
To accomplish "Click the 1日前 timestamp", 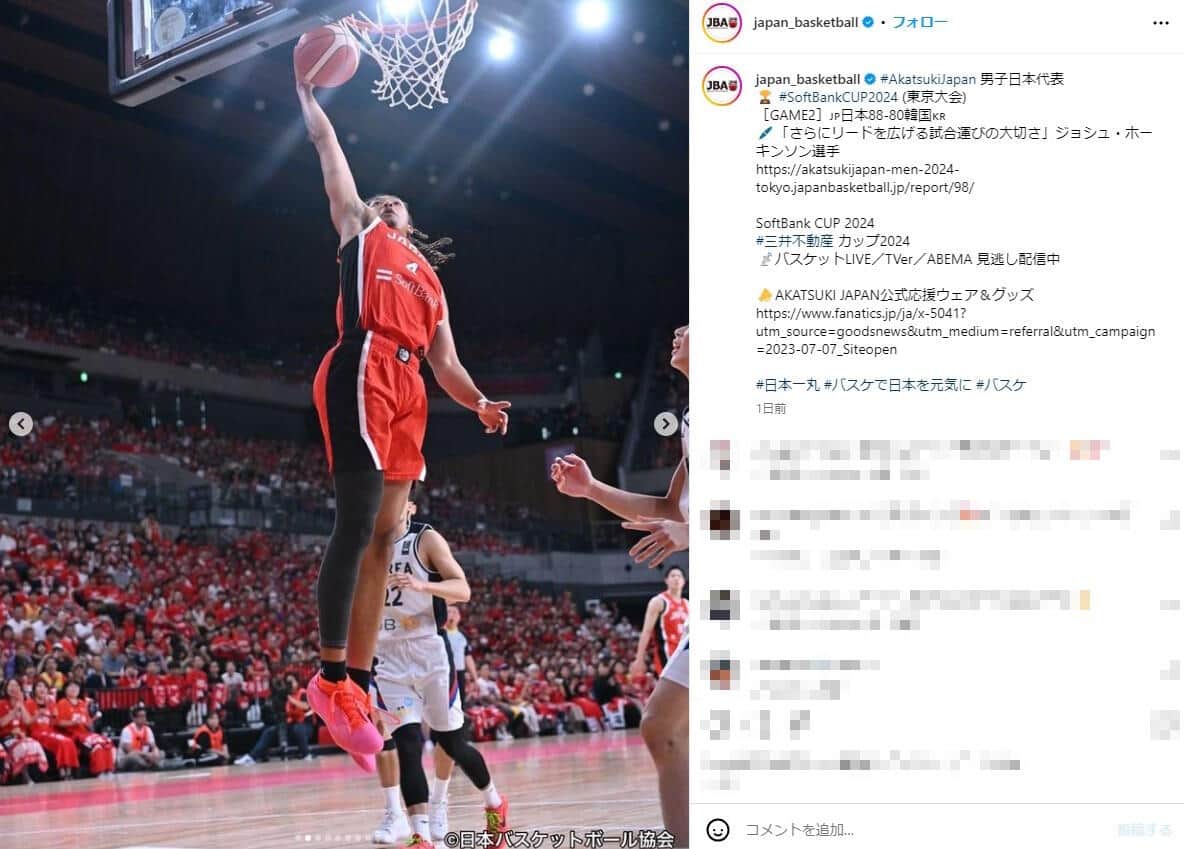I will (771, 408).
